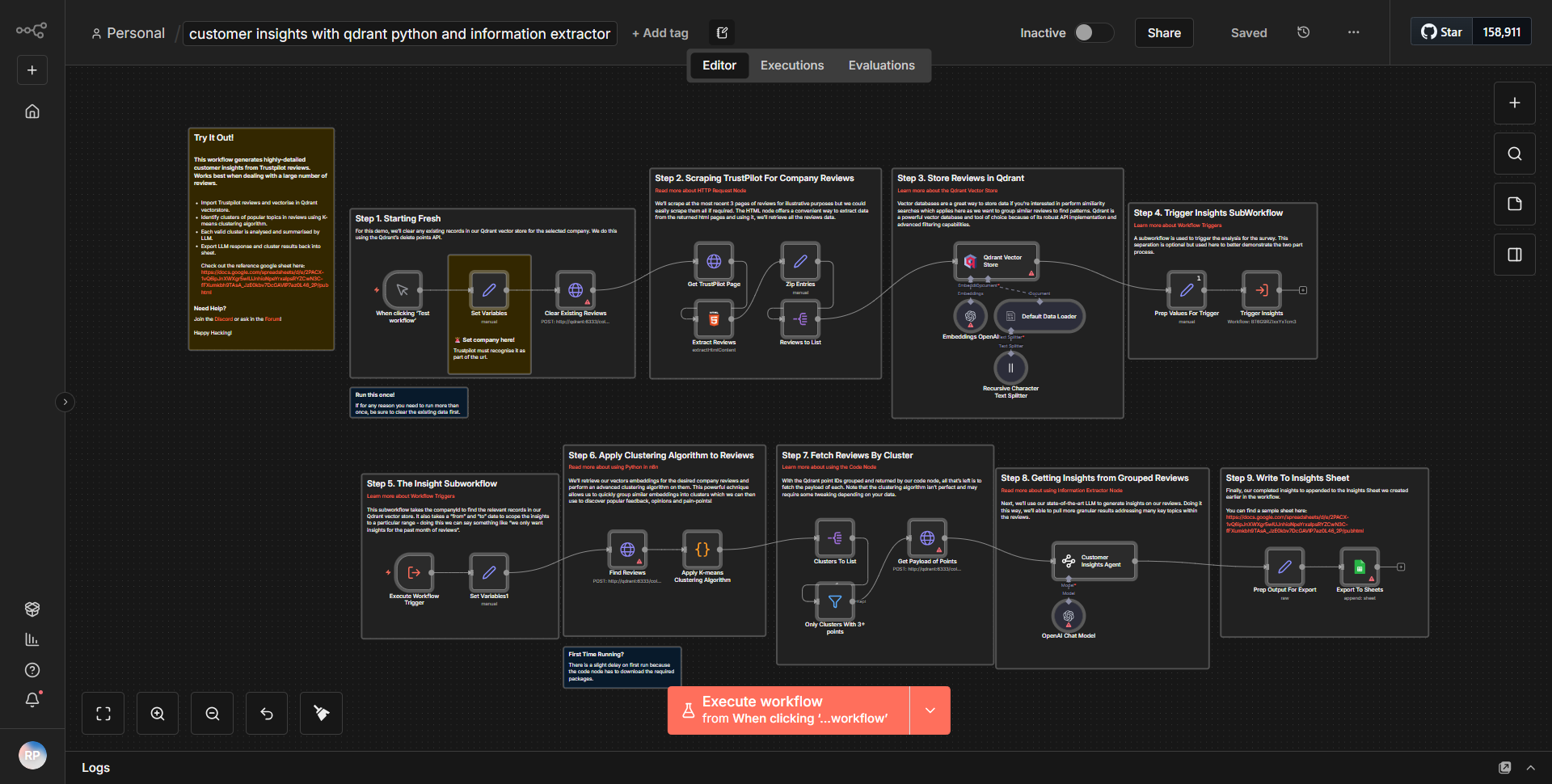Open the n8n logo home link

tap(32, 31)
